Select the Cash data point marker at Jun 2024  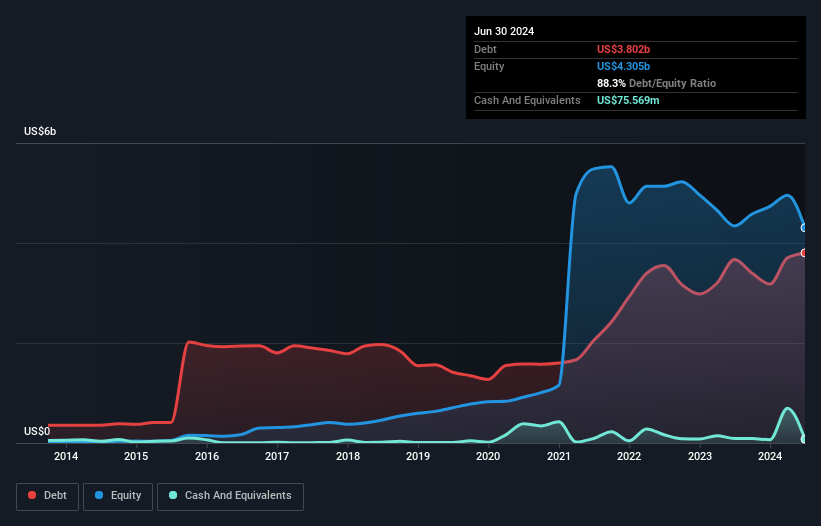[804, 439]
